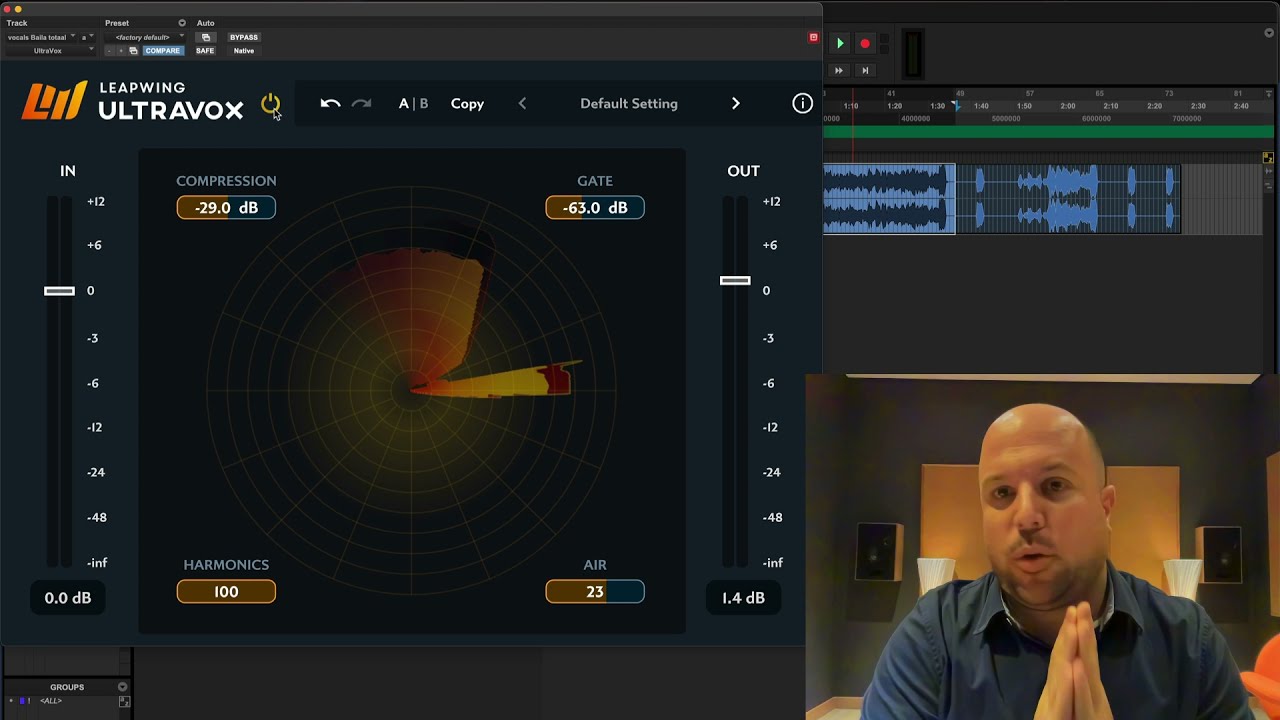Toggle the Native processing button
The width and height of the screenshot is (1280, 720).
coord(244,50)
